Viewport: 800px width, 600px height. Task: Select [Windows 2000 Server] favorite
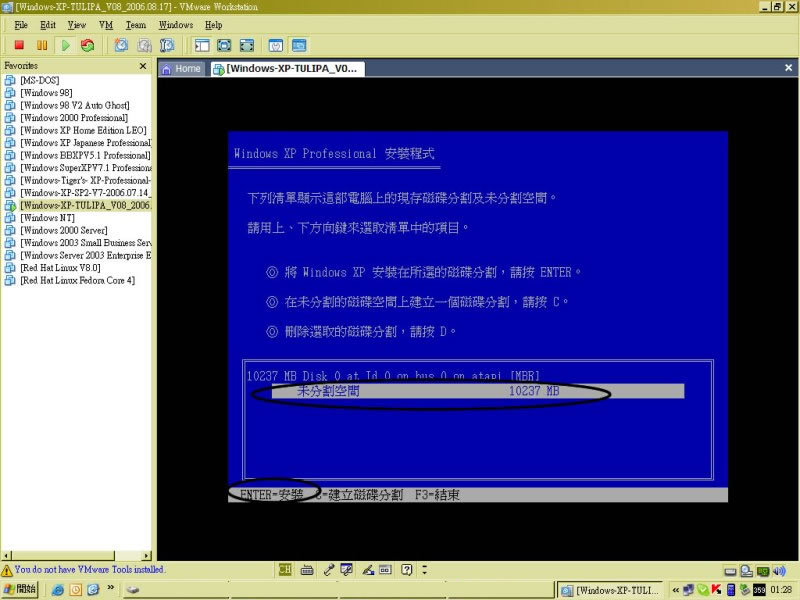(64, 230)
